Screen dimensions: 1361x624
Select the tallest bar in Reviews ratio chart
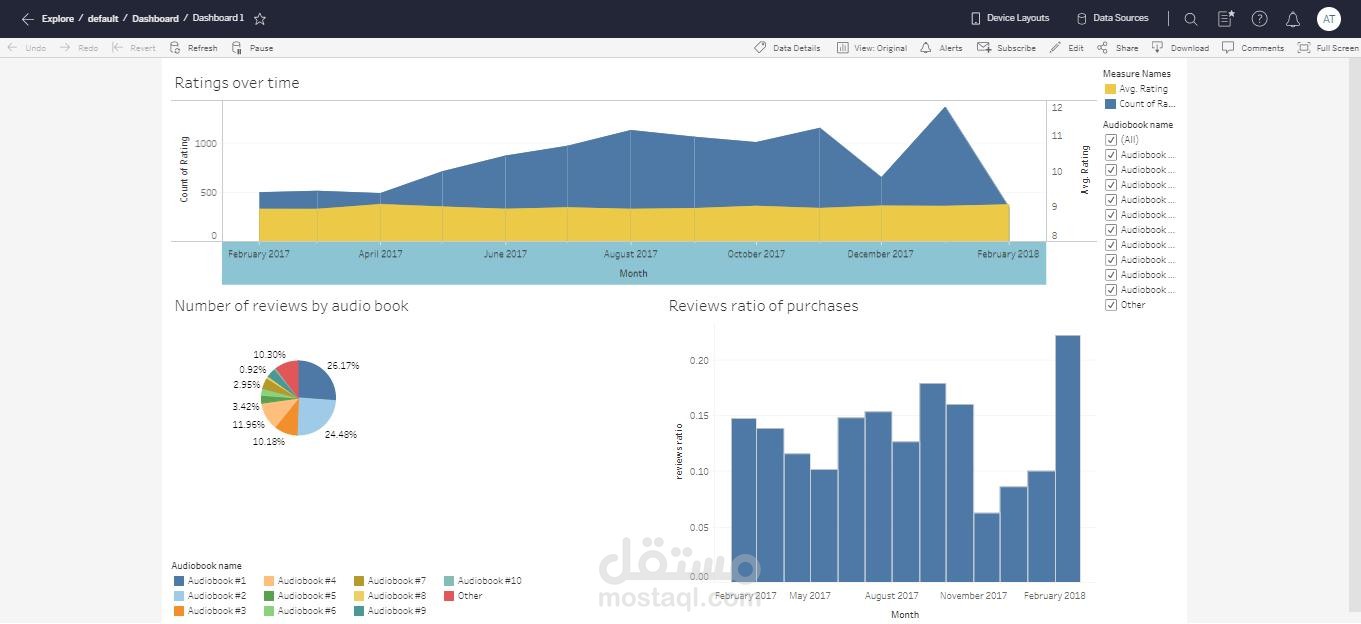pyautogui.click(x=1068, y=458)
